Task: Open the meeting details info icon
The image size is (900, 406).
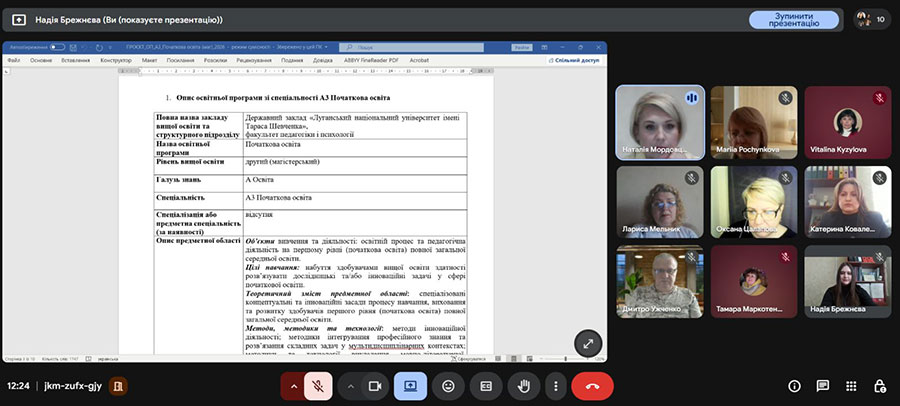Action: click(x=794, y=385)
